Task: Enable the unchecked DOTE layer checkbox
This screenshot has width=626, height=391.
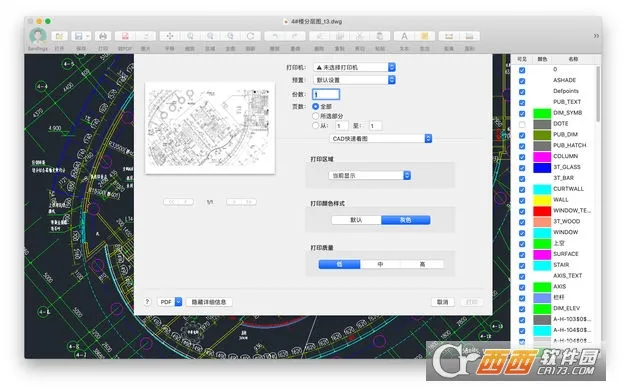Action: coord(522,124)
